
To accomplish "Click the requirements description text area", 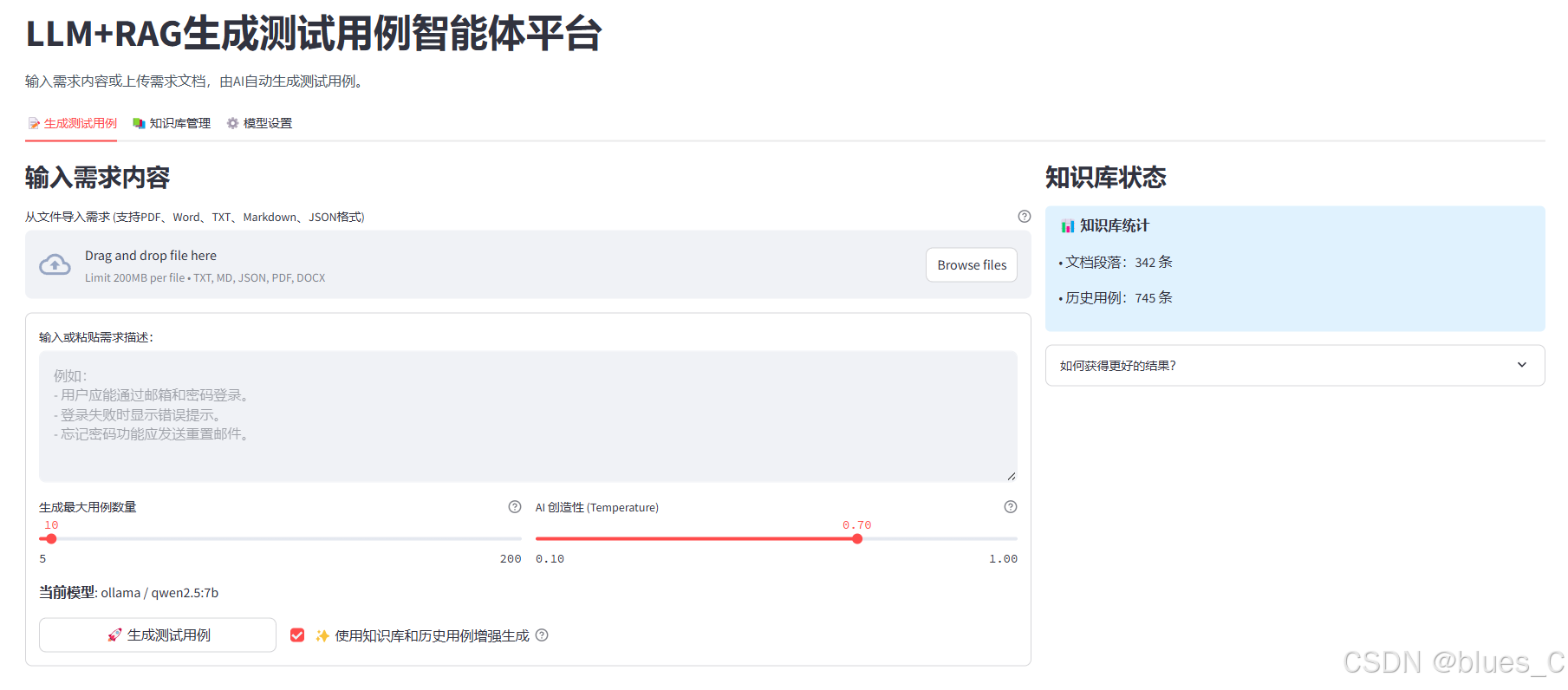I will point(528,416).
